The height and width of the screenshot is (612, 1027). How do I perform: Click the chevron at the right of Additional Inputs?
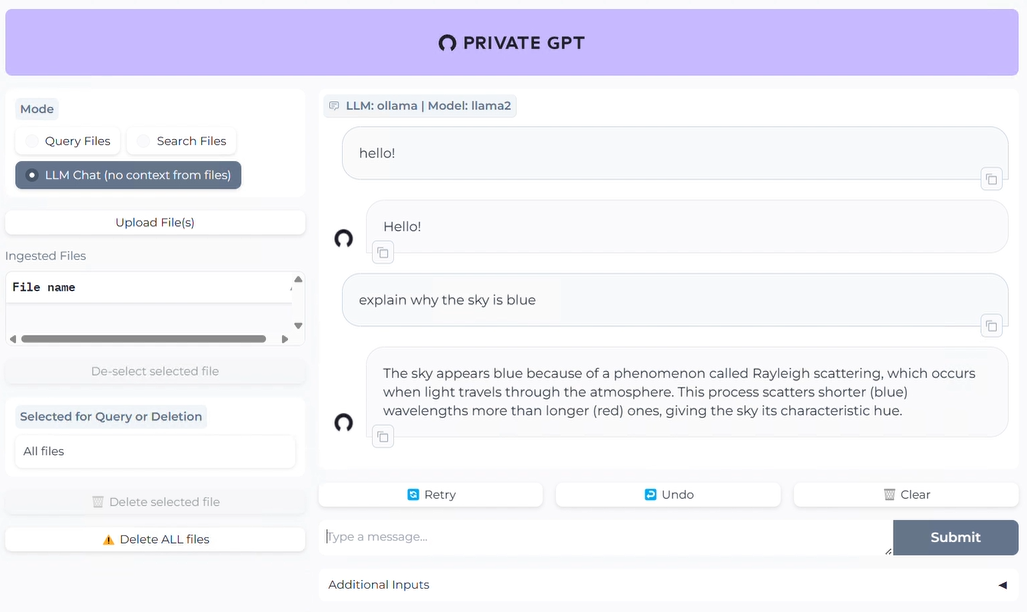click(1002, 585)
